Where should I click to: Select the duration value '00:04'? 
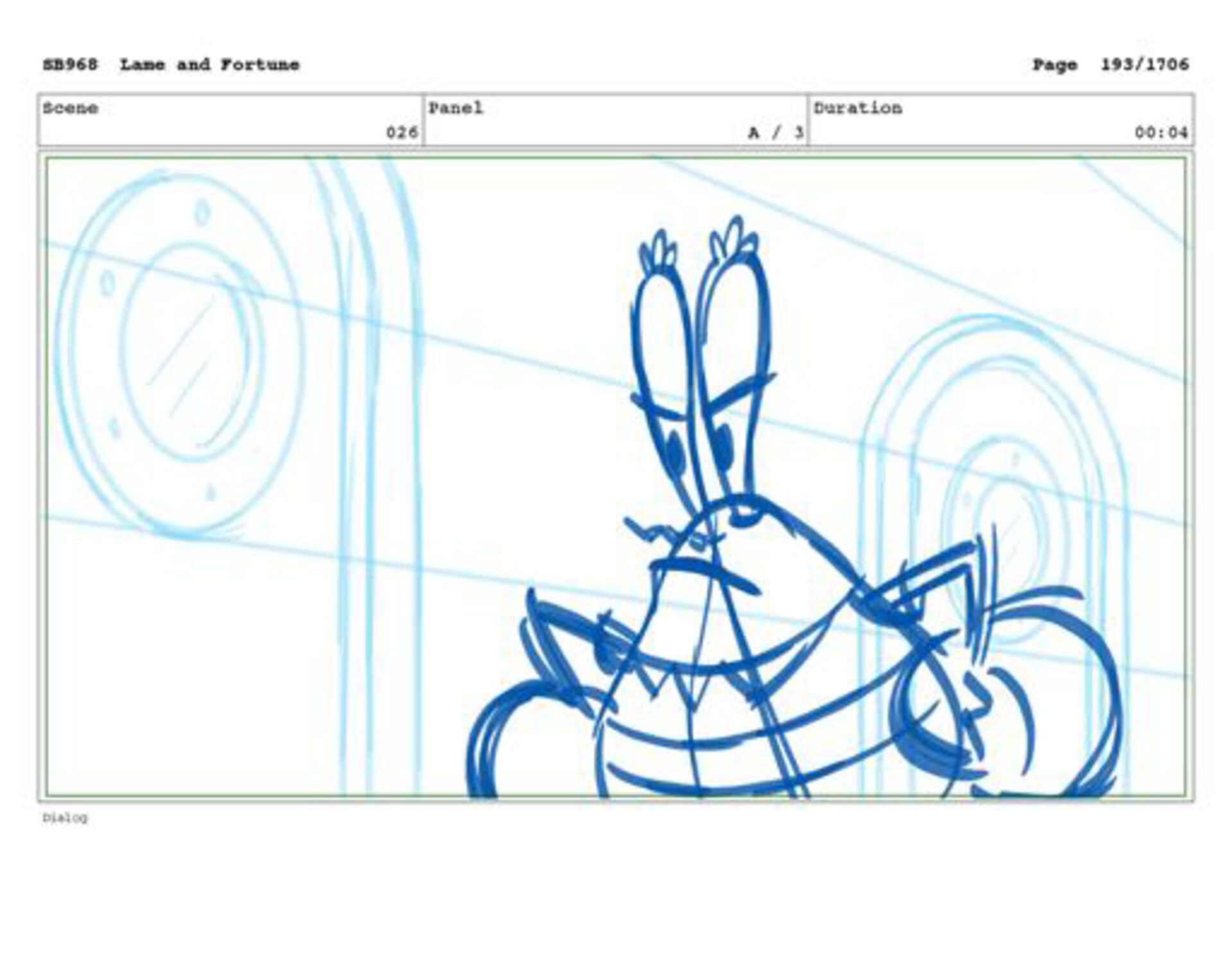tap(1161, 133)
